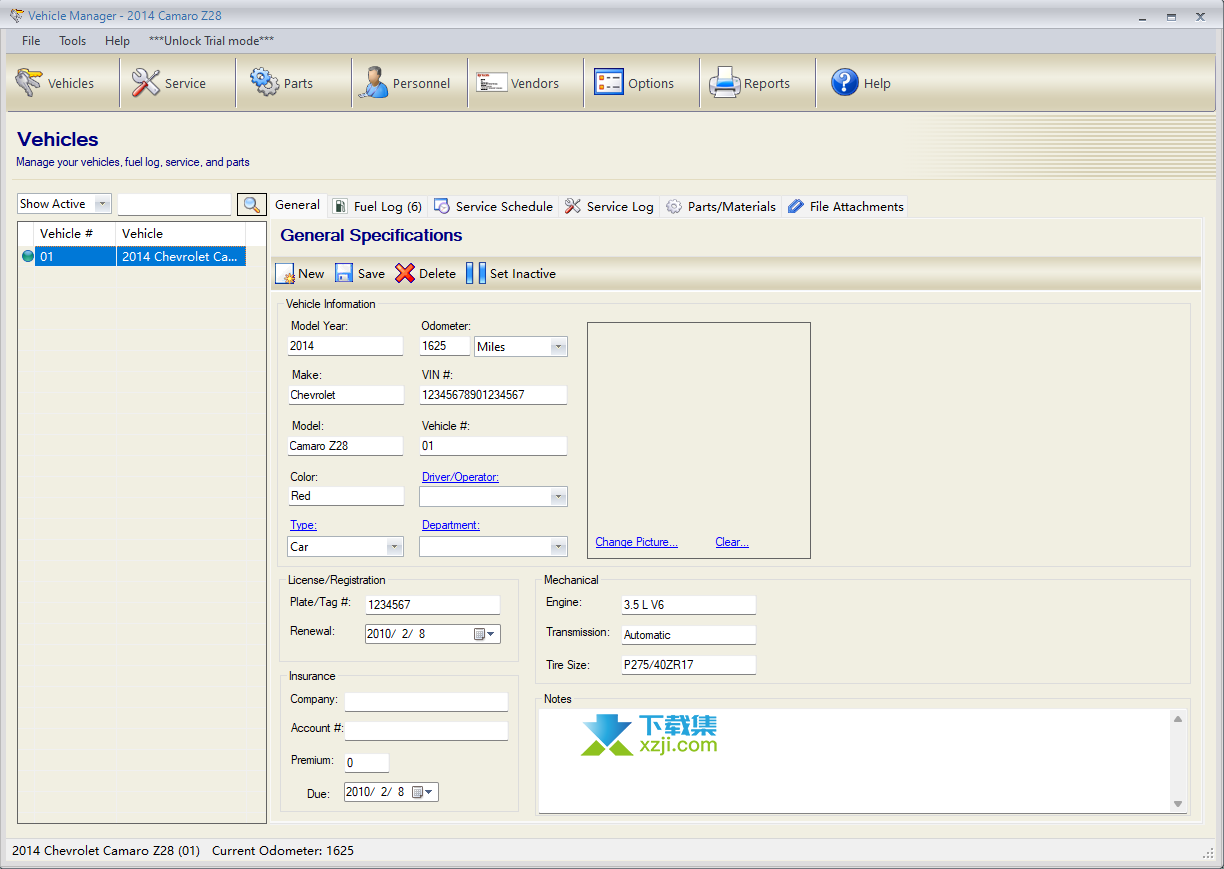Click the Unlock Trial mode menu item
This screenshot has width=1224, height=869.
pyautogui.click(x=211, y=41)
